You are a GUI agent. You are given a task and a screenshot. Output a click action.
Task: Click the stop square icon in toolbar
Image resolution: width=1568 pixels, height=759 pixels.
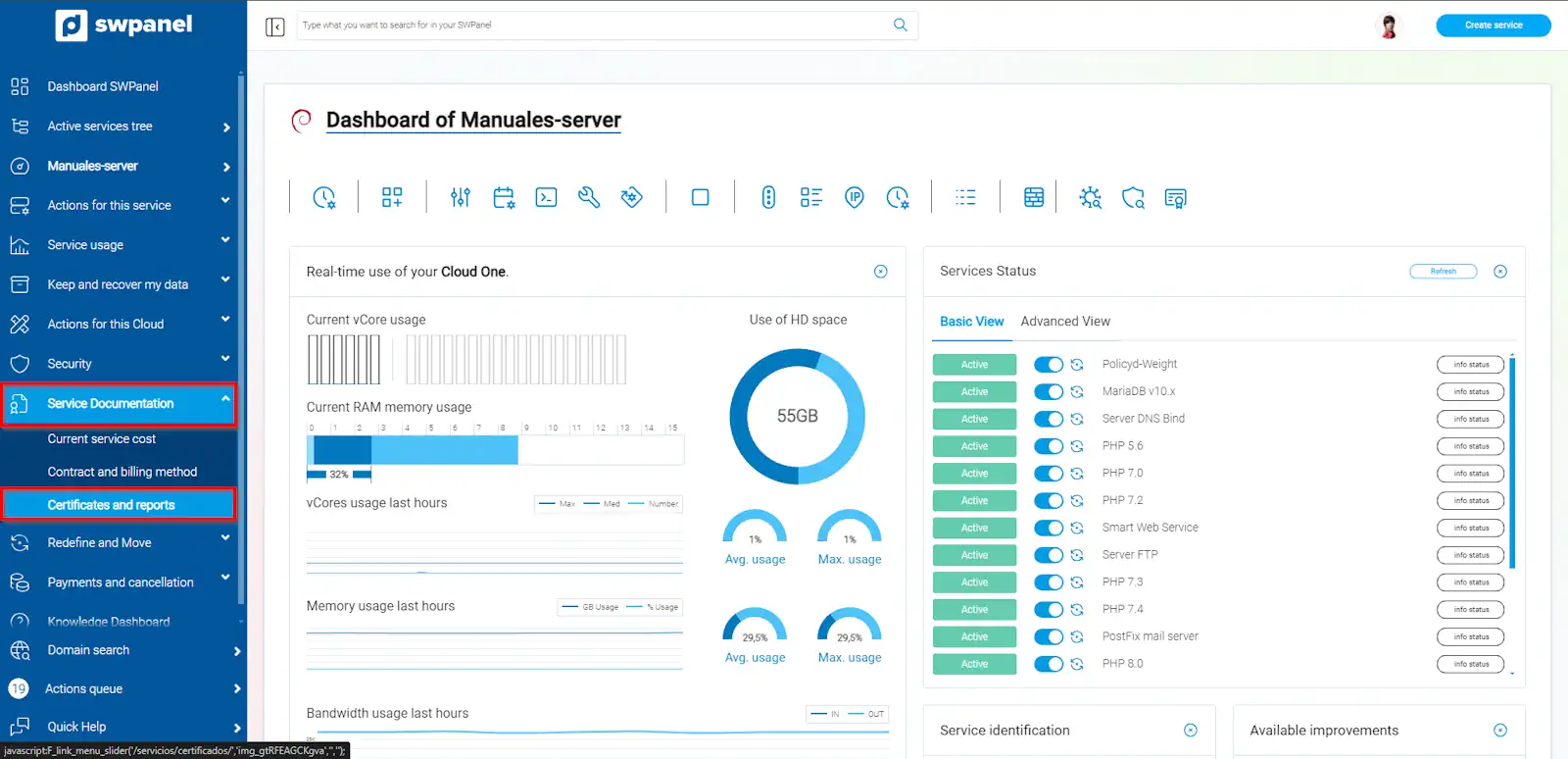pos(700,198)
